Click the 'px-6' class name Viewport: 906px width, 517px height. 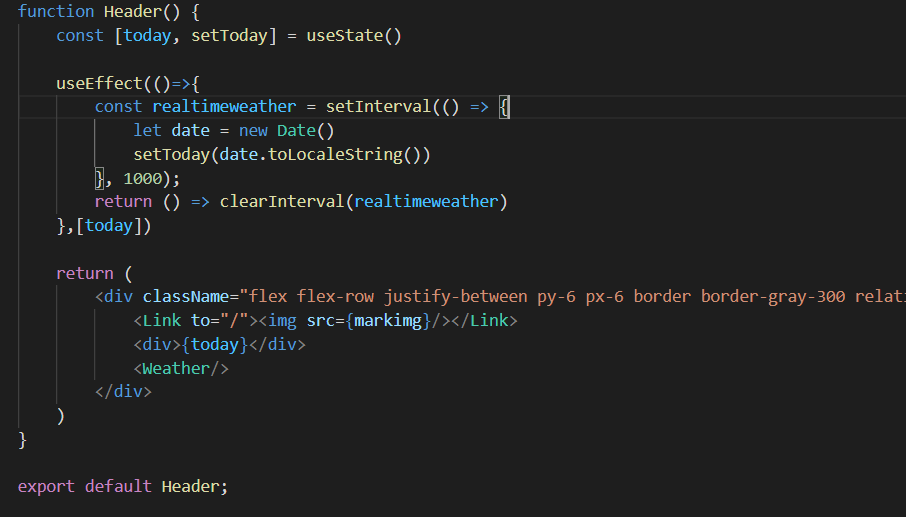point(605,296)
